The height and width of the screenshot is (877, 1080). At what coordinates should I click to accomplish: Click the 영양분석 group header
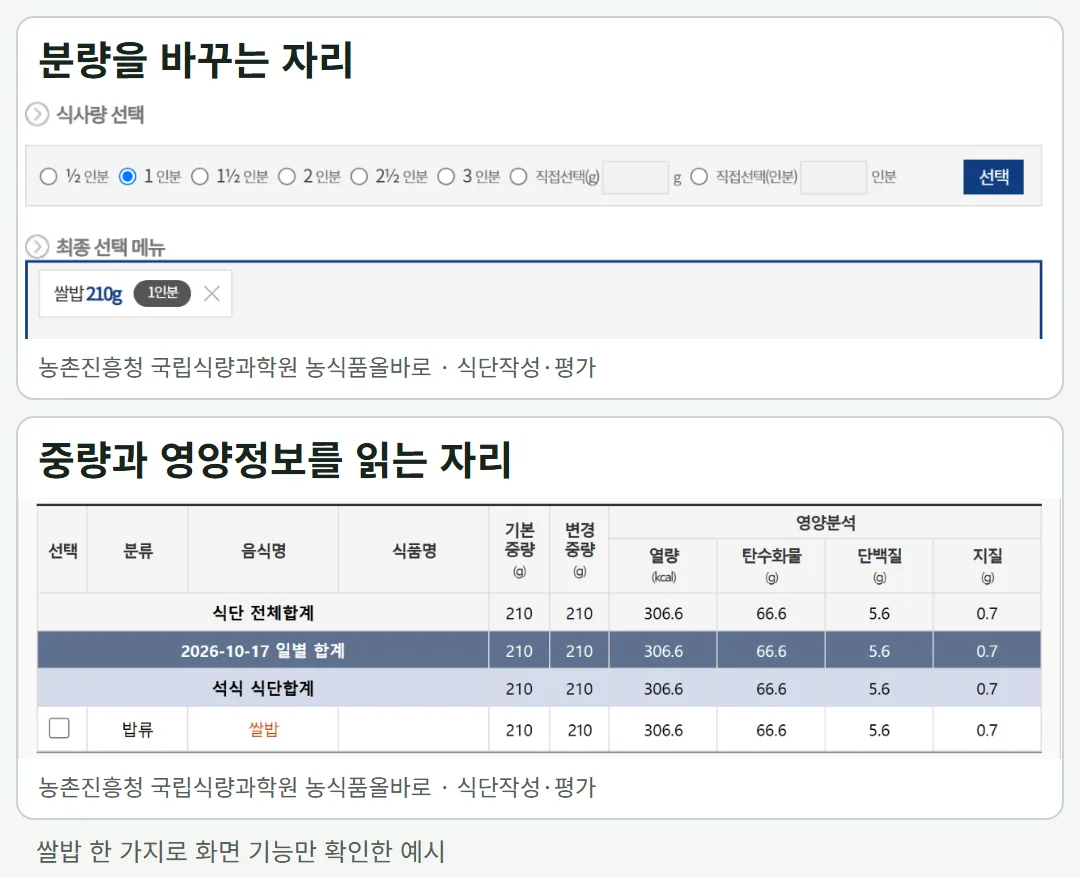tap(825, 523)
